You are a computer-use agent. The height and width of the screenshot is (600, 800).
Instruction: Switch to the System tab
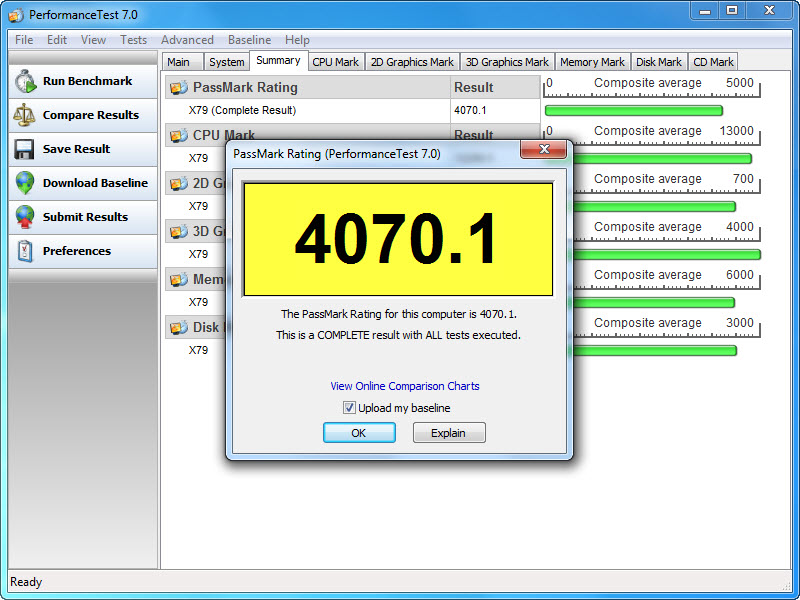coord(227,62)
